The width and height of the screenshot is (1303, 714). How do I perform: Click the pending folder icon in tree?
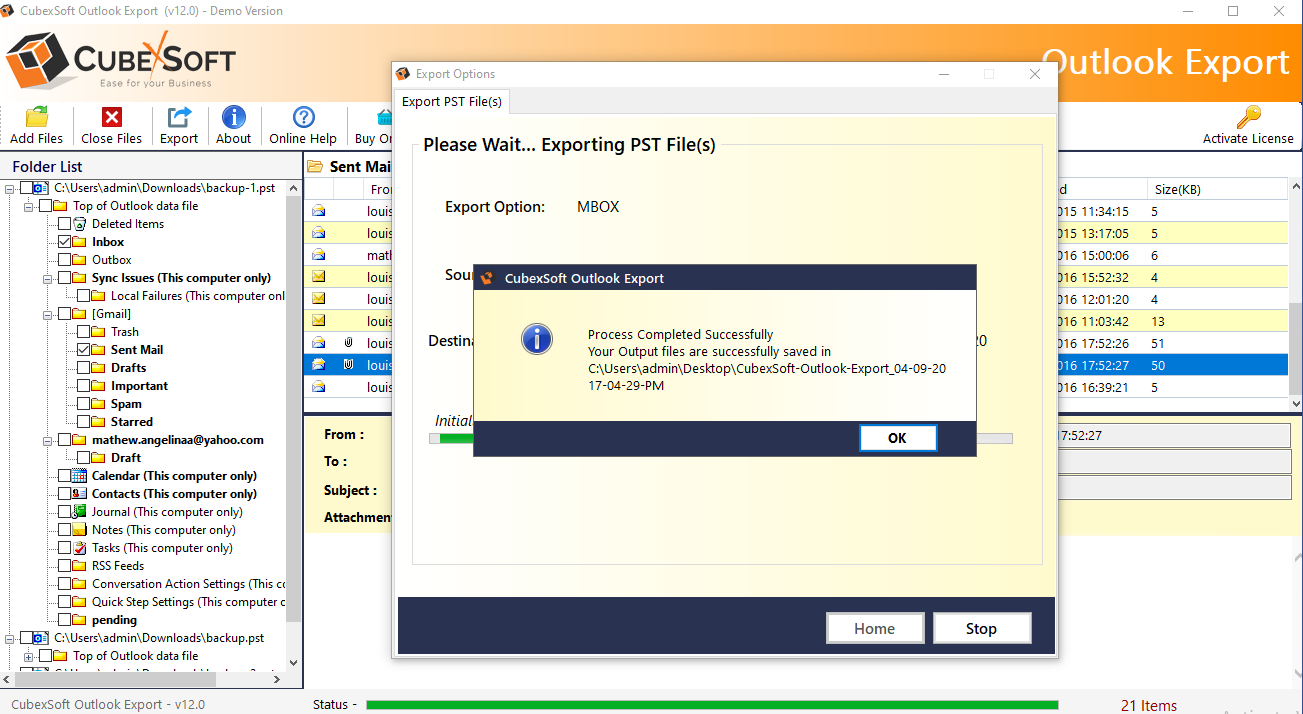(80, 620)
